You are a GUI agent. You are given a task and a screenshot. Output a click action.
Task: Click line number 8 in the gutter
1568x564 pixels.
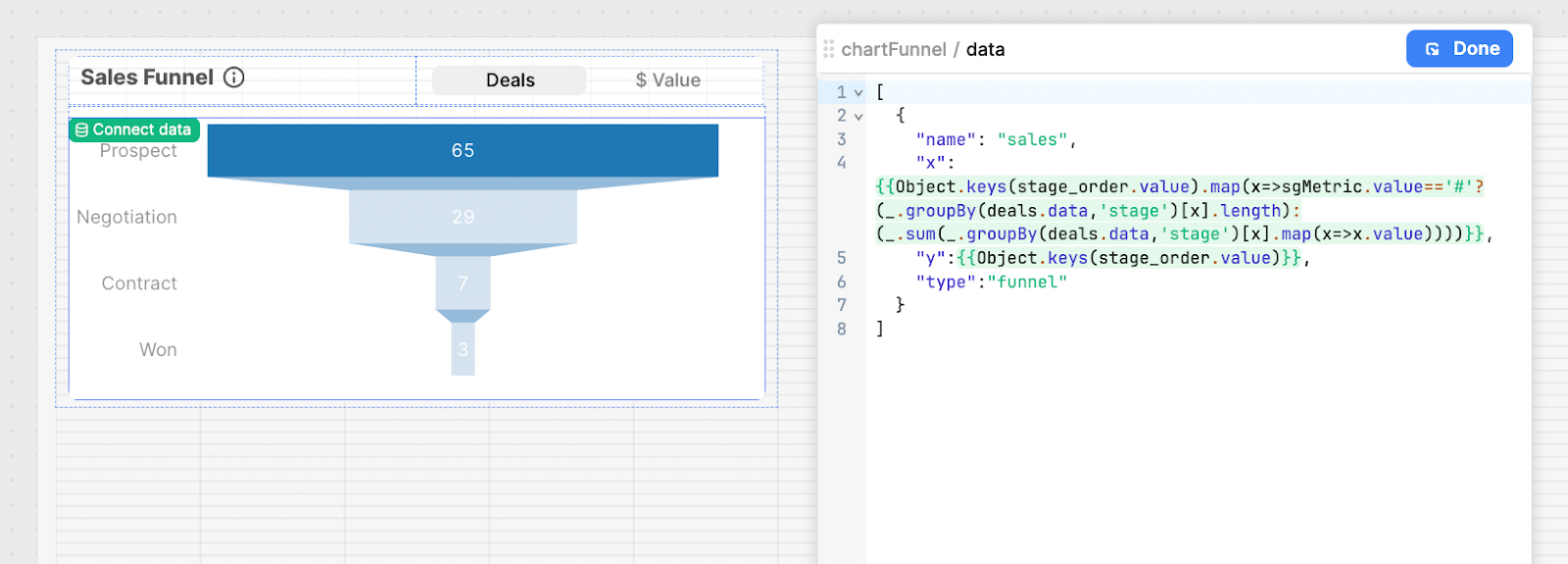tap(841, 330)
